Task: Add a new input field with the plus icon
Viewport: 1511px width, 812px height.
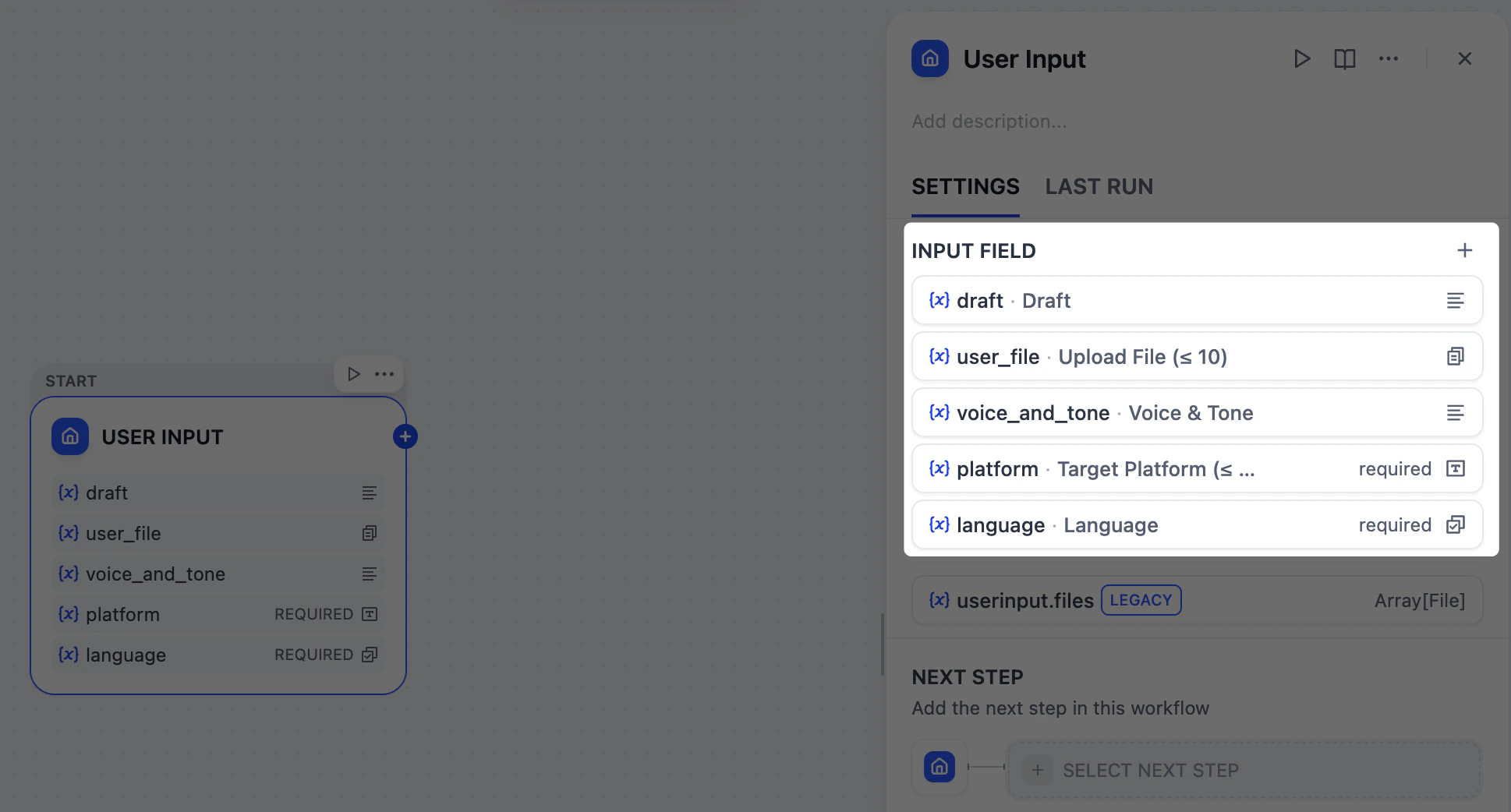Action: coord(1464,250)
